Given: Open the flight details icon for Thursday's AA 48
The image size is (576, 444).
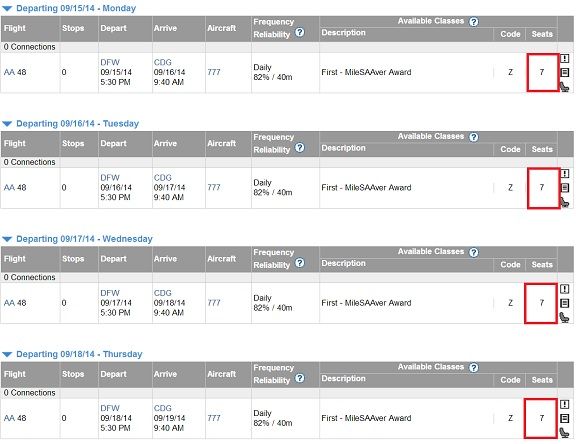Looking at the screenshot, I should pyautogui.click(x=565, y=418).
